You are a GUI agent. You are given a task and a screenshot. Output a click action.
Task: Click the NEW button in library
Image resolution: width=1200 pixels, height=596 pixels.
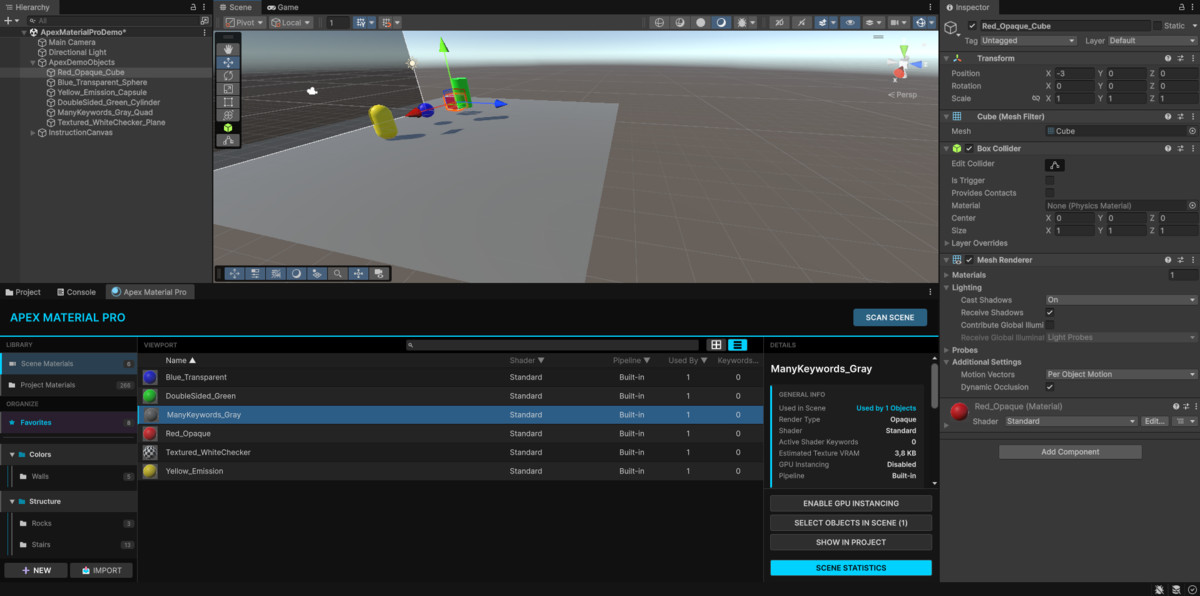36,570
